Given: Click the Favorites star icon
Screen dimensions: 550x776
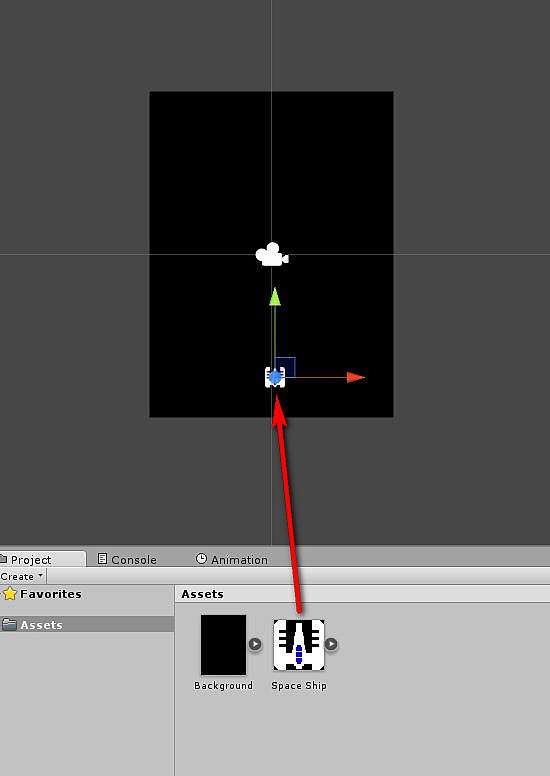Looking at the screenshot, I should click(9, 594).
